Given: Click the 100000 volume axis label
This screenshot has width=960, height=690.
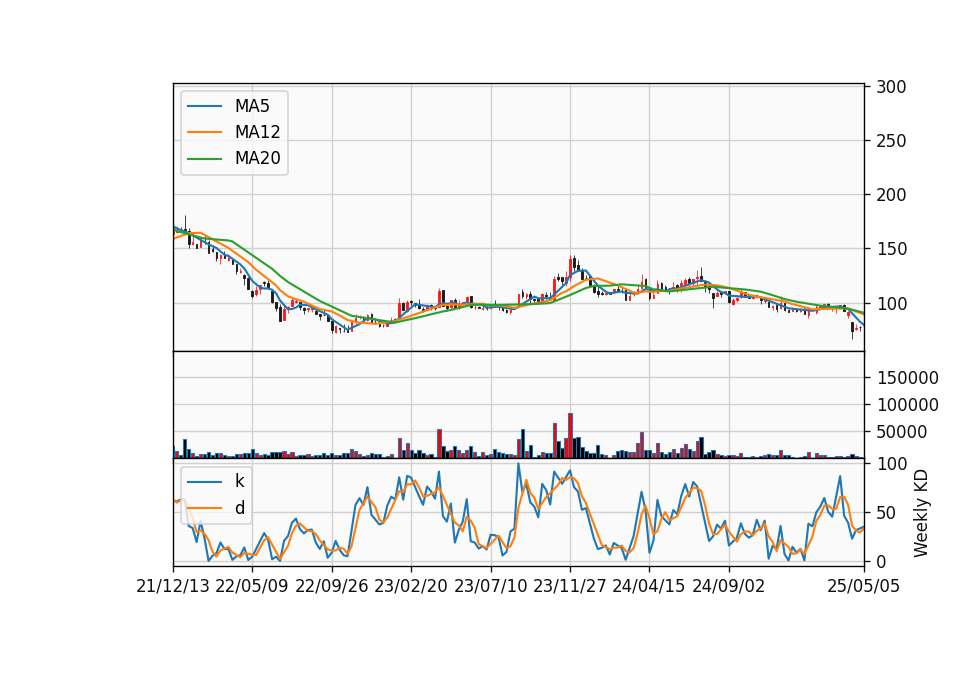Looking at the screenshot, I should [907, 405].
